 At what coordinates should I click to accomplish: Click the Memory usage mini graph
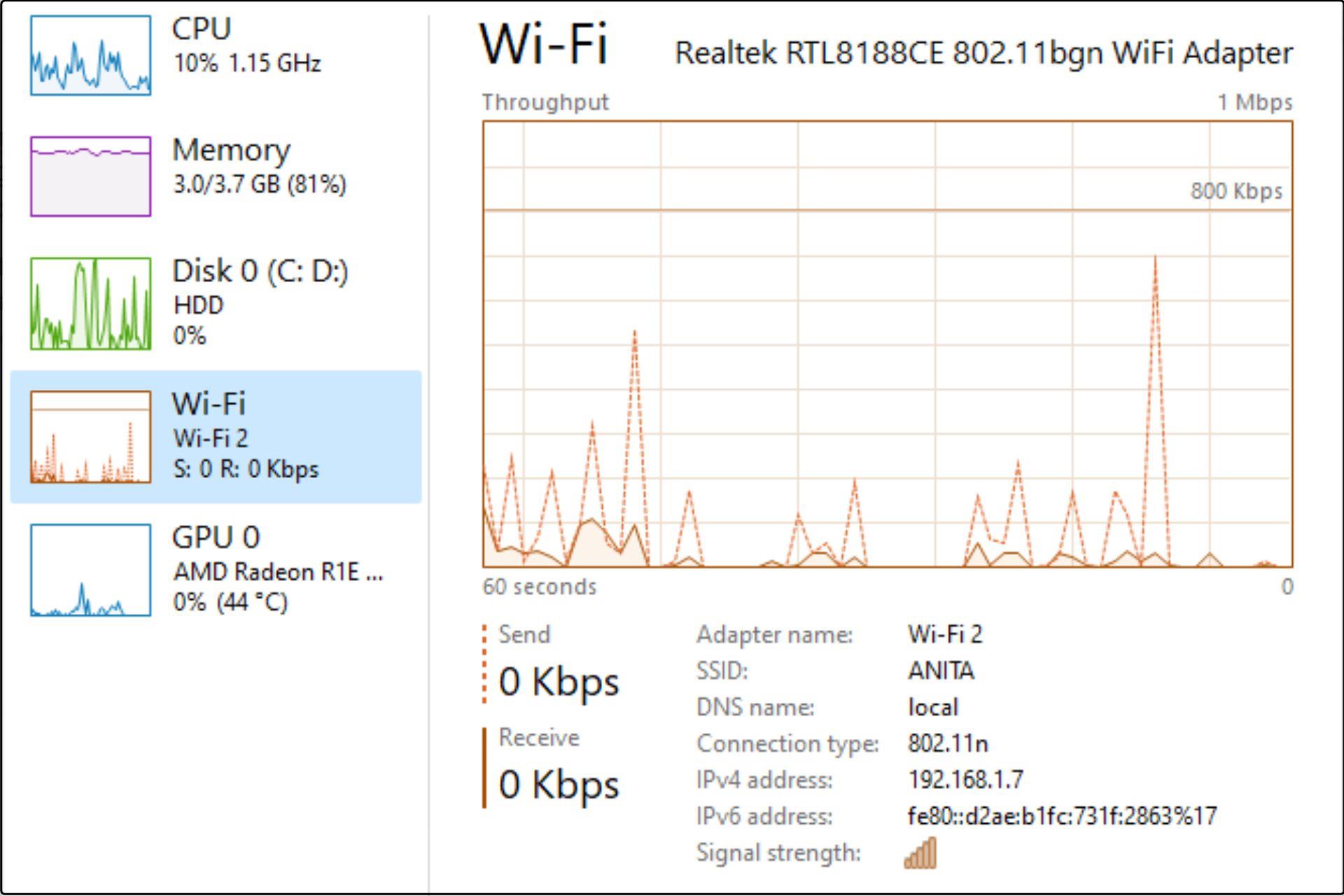click(x=90, y=176)
